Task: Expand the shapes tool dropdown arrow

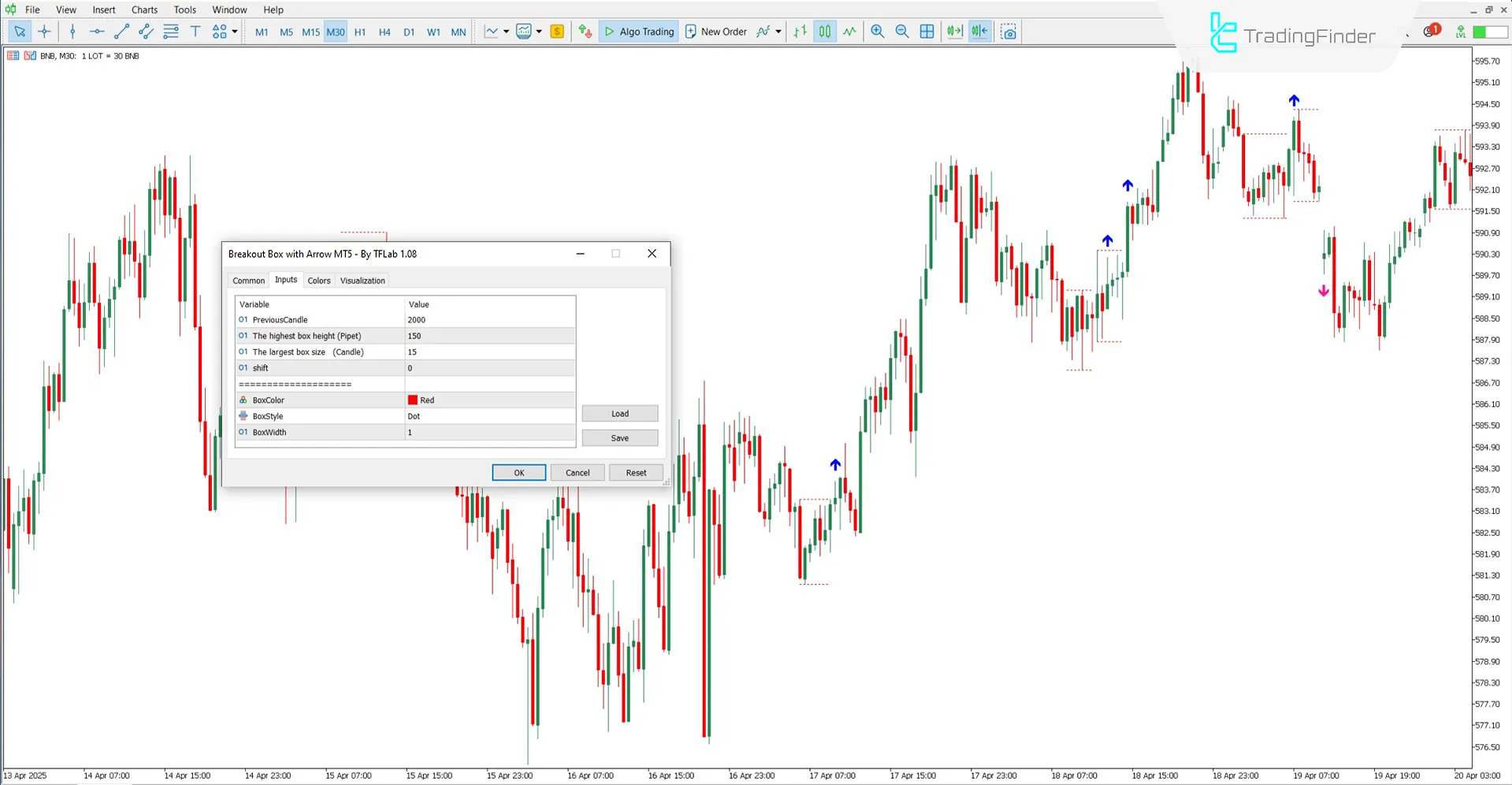Action: coord(234,32)
